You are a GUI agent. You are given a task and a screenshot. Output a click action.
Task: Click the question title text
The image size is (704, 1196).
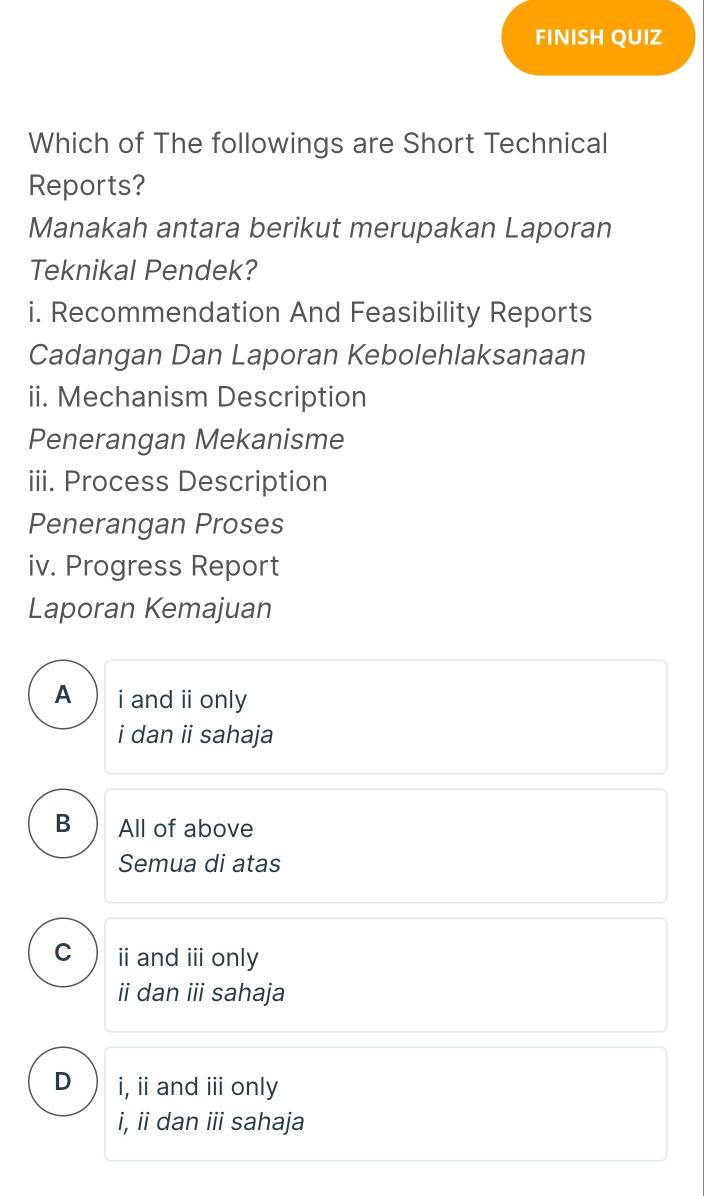click(x=318, y=144)
